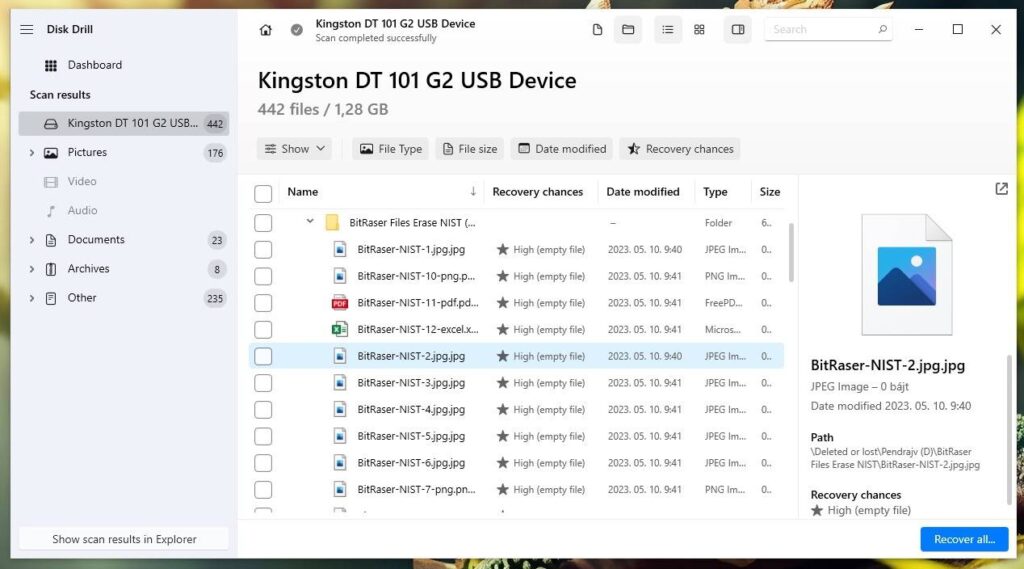The width and height of the screenshot is (1024, 569).
Task: Click the Kingston drive icon in the sidebar
Action: (x=50, y=123)
